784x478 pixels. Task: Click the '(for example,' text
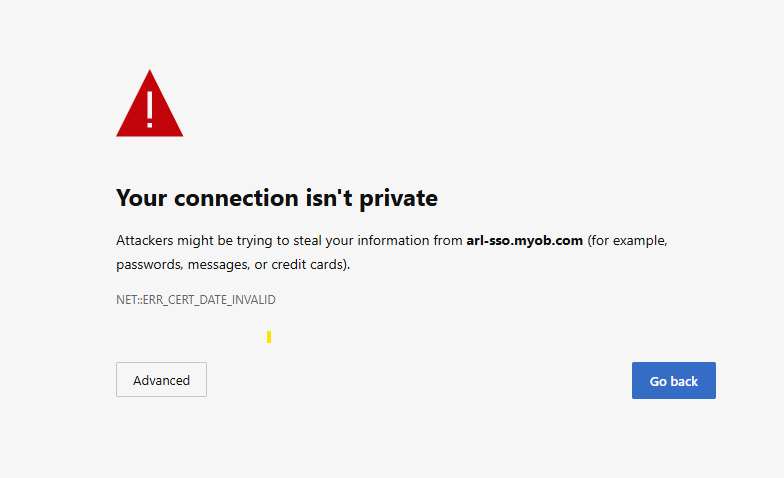click(628, 241)
